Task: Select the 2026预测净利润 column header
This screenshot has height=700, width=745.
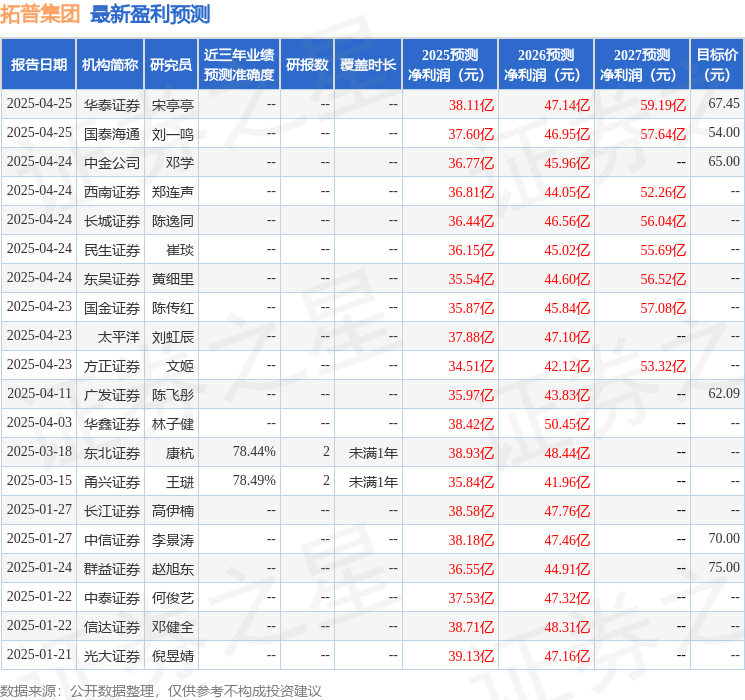Action: tap(546, 65)
